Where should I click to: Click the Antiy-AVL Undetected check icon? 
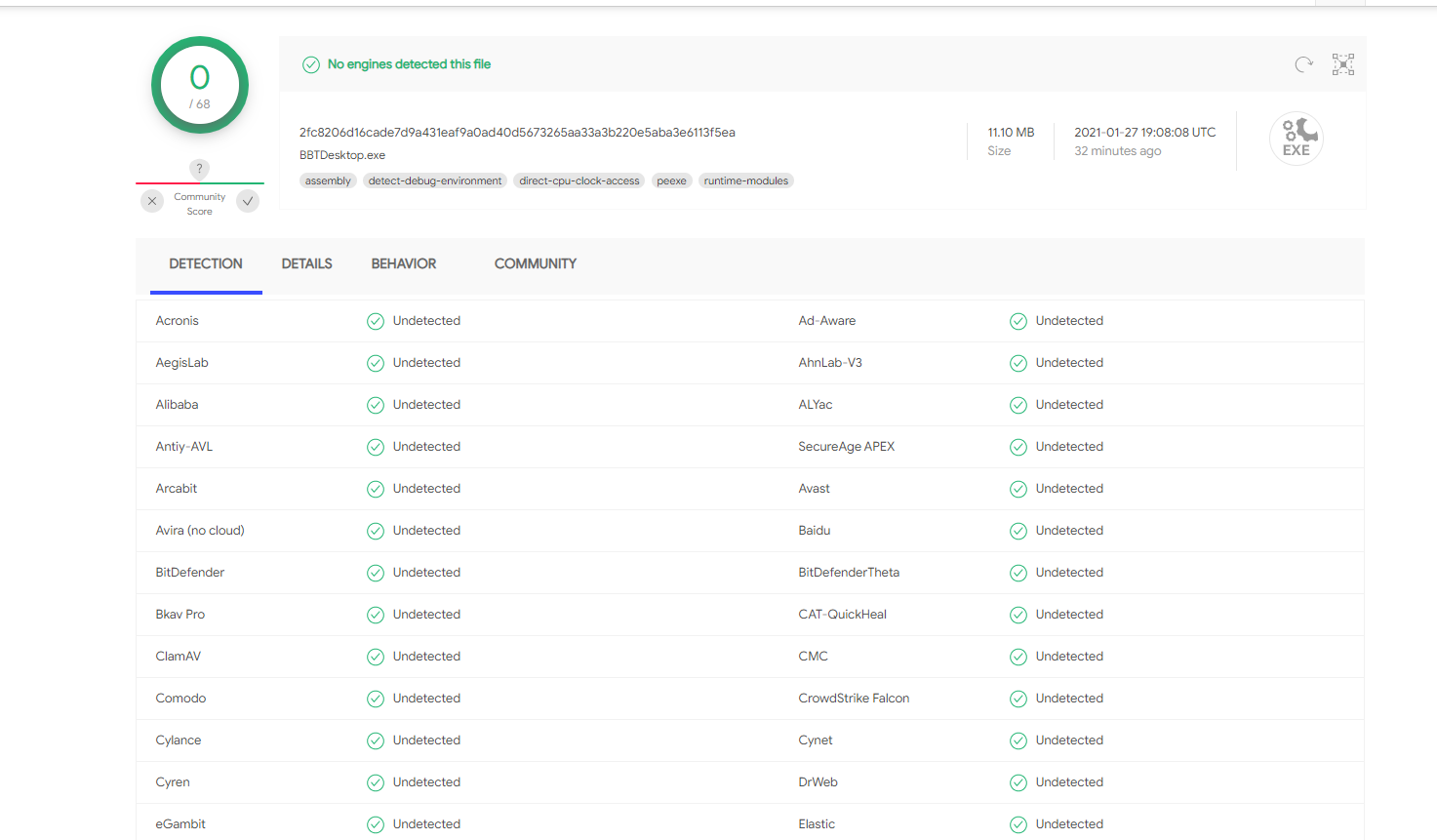tap(376, 447)
